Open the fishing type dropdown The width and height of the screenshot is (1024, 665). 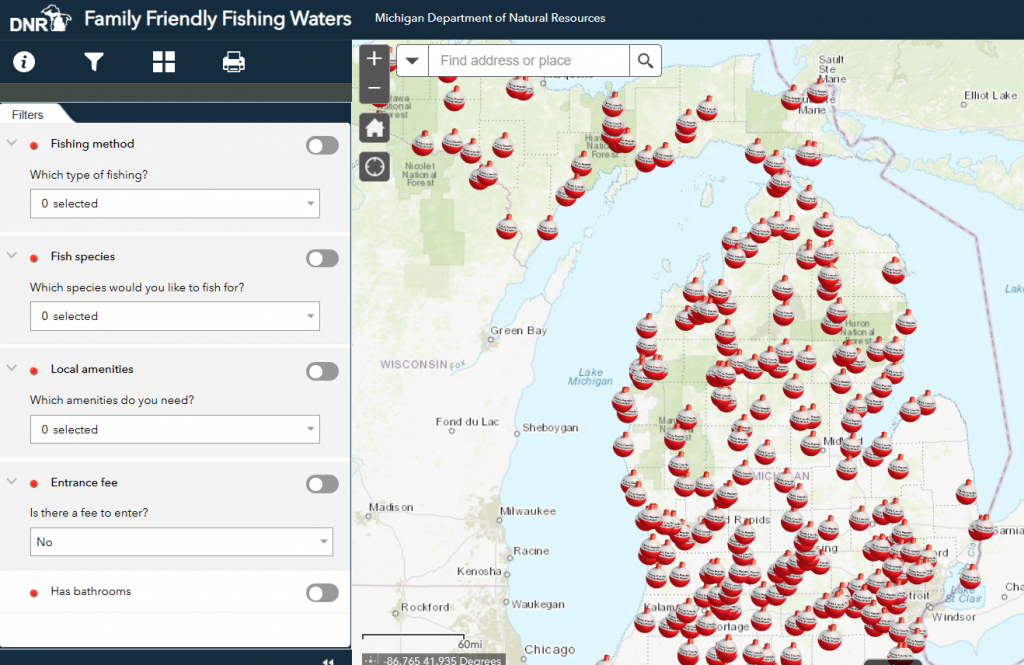[175, 204]
